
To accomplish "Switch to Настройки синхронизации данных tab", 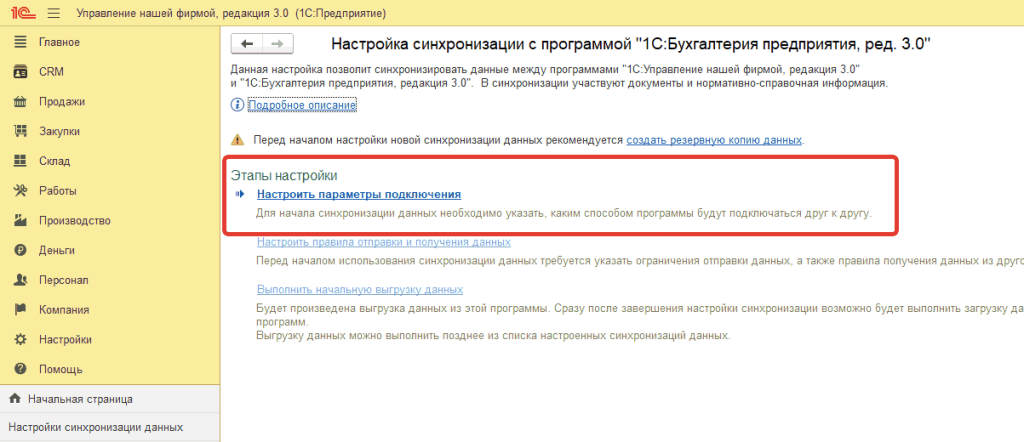I will coord(110,428).
